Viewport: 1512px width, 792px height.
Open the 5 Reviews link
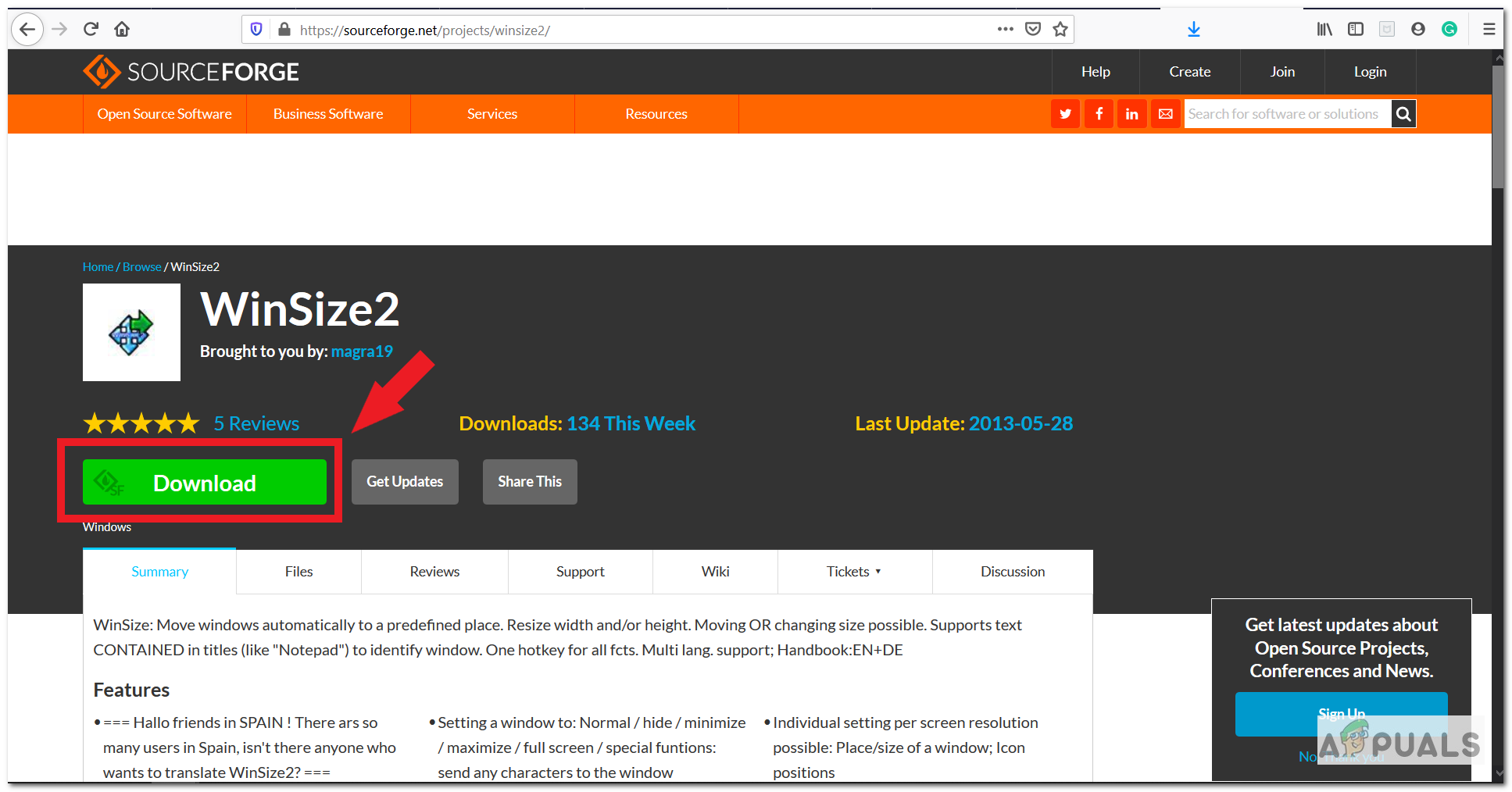click(256, 423)
